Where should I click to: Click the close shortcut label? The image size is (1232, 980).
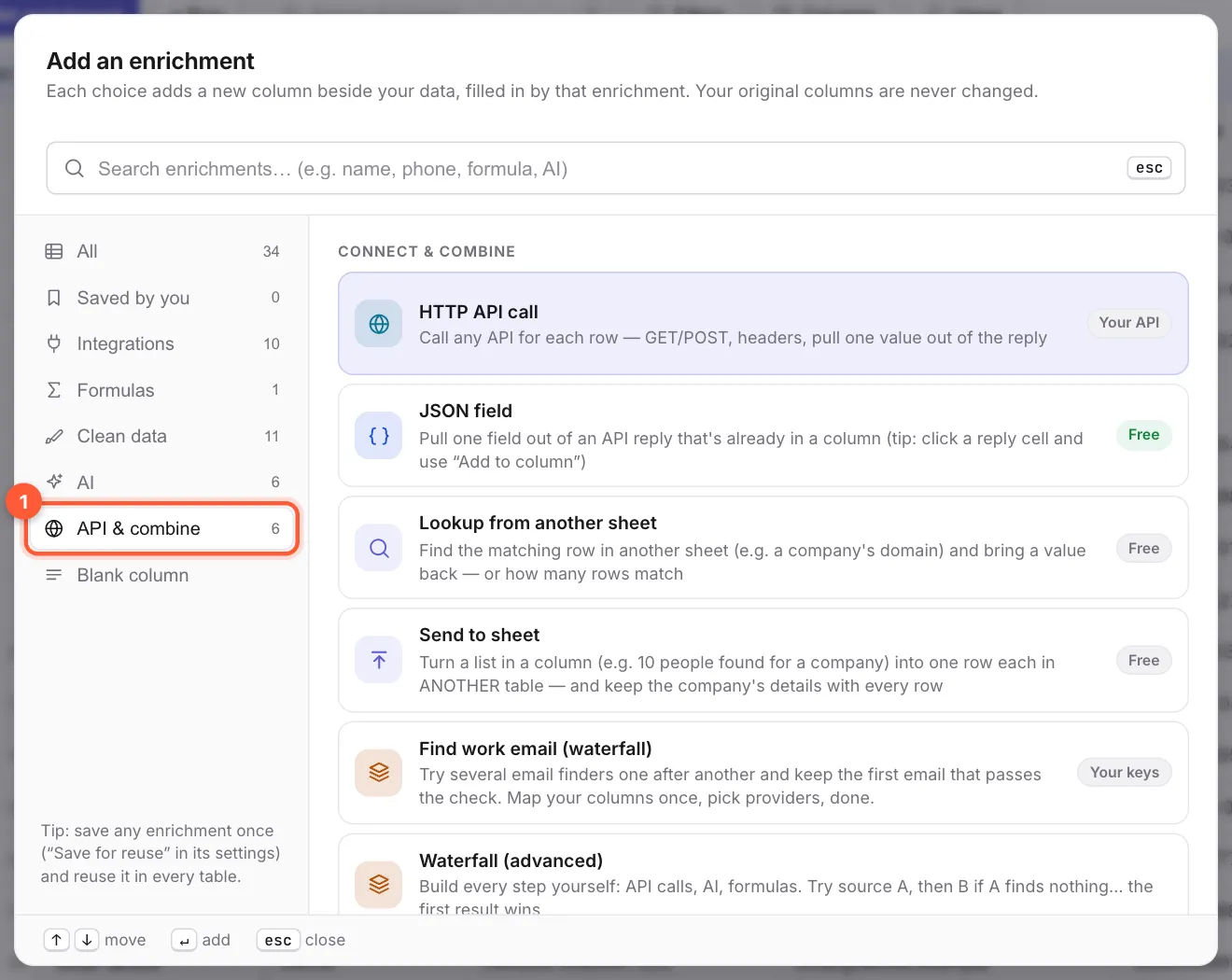325,940
